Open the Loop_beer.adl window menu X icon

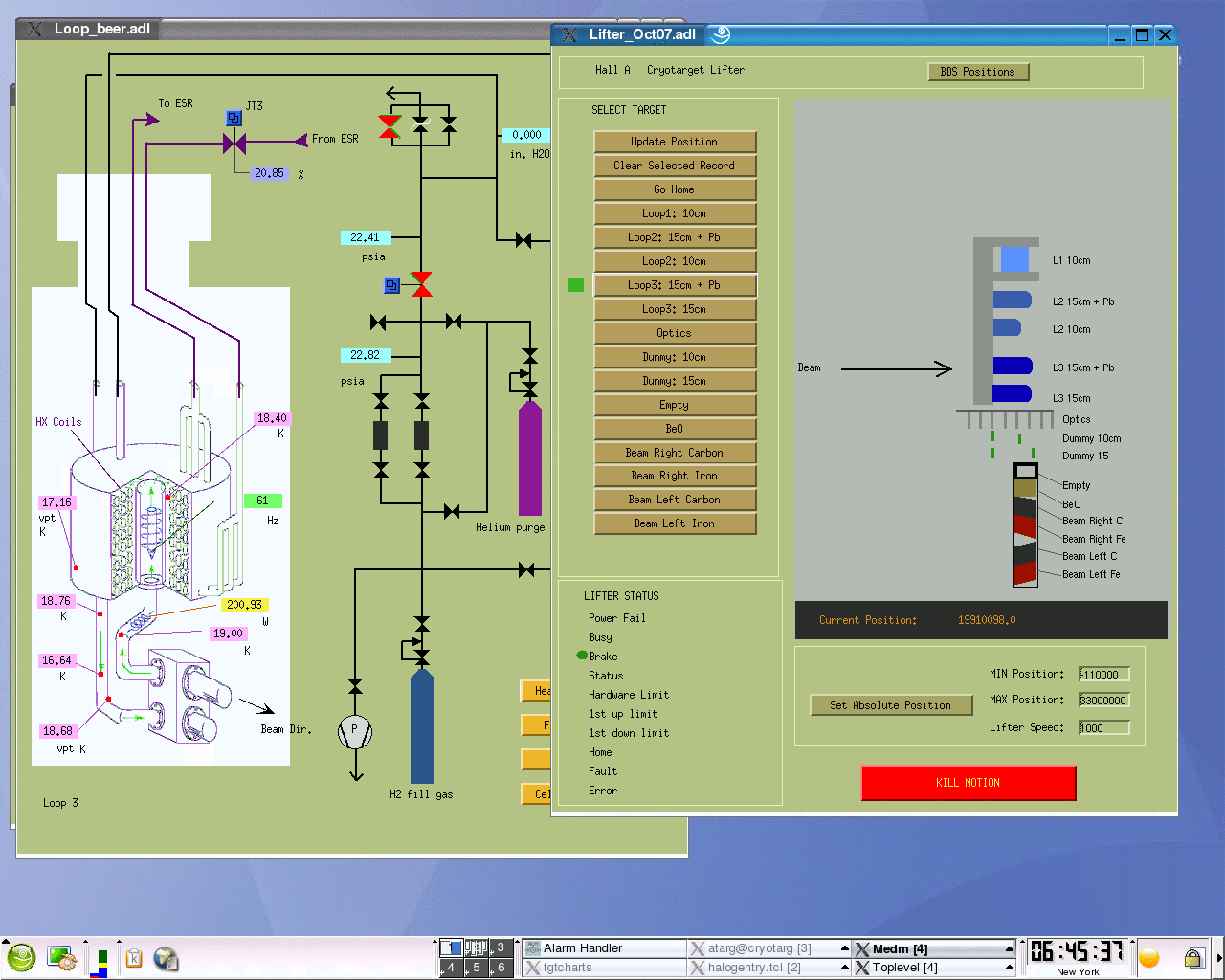34,29
